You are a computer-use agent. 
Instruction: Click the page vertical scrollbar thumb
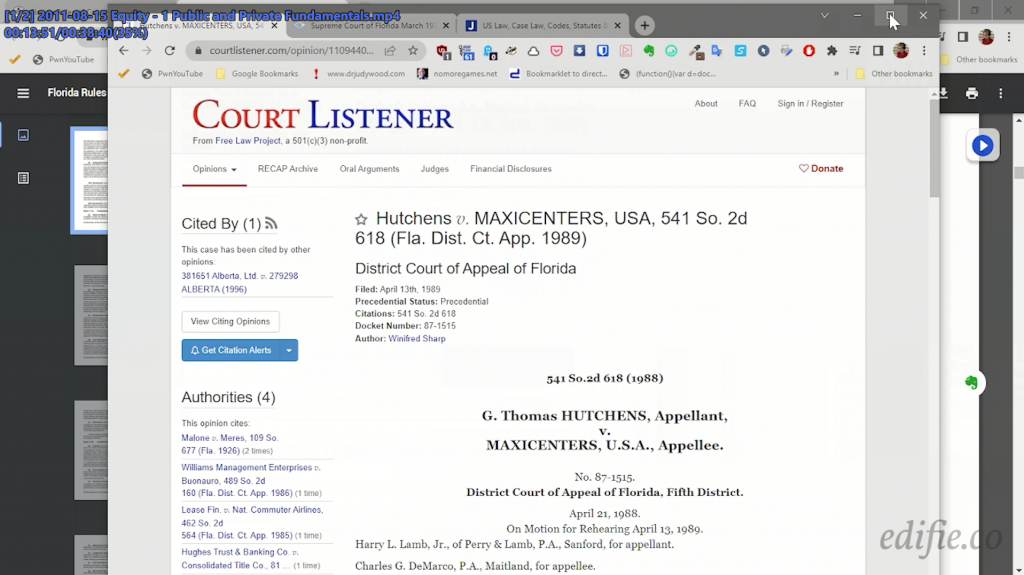(935, 148)
